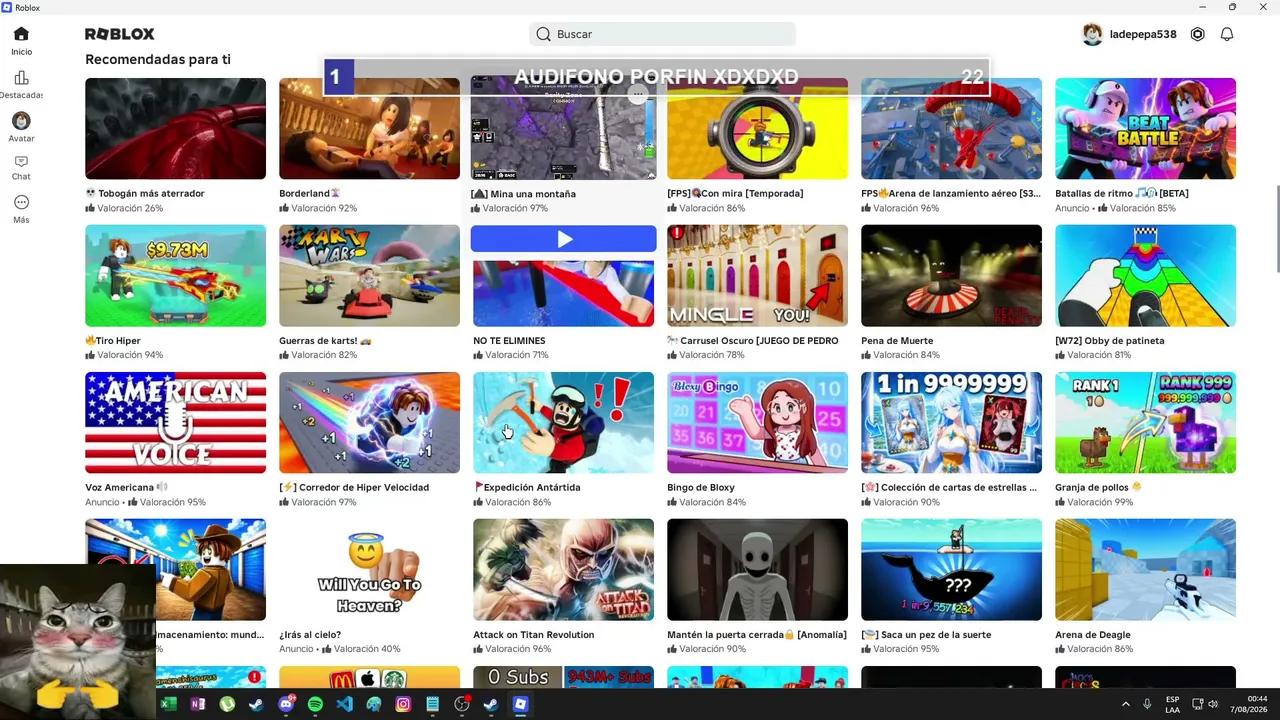Open the 1 in 9999999 cards thumbnail

tap(951, 423)
